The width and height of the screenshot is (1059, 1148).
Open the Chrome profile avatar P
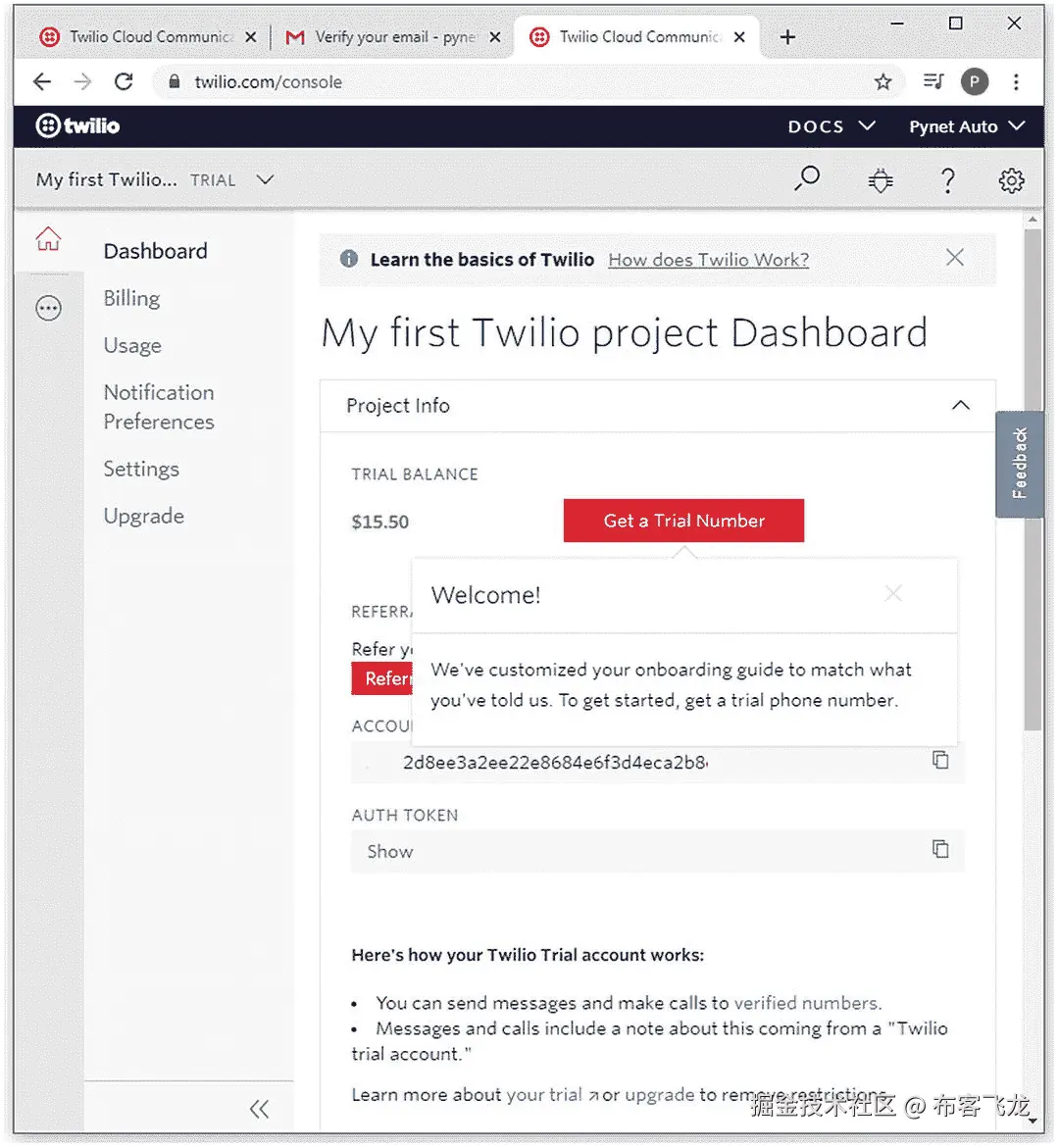(975, 81)
